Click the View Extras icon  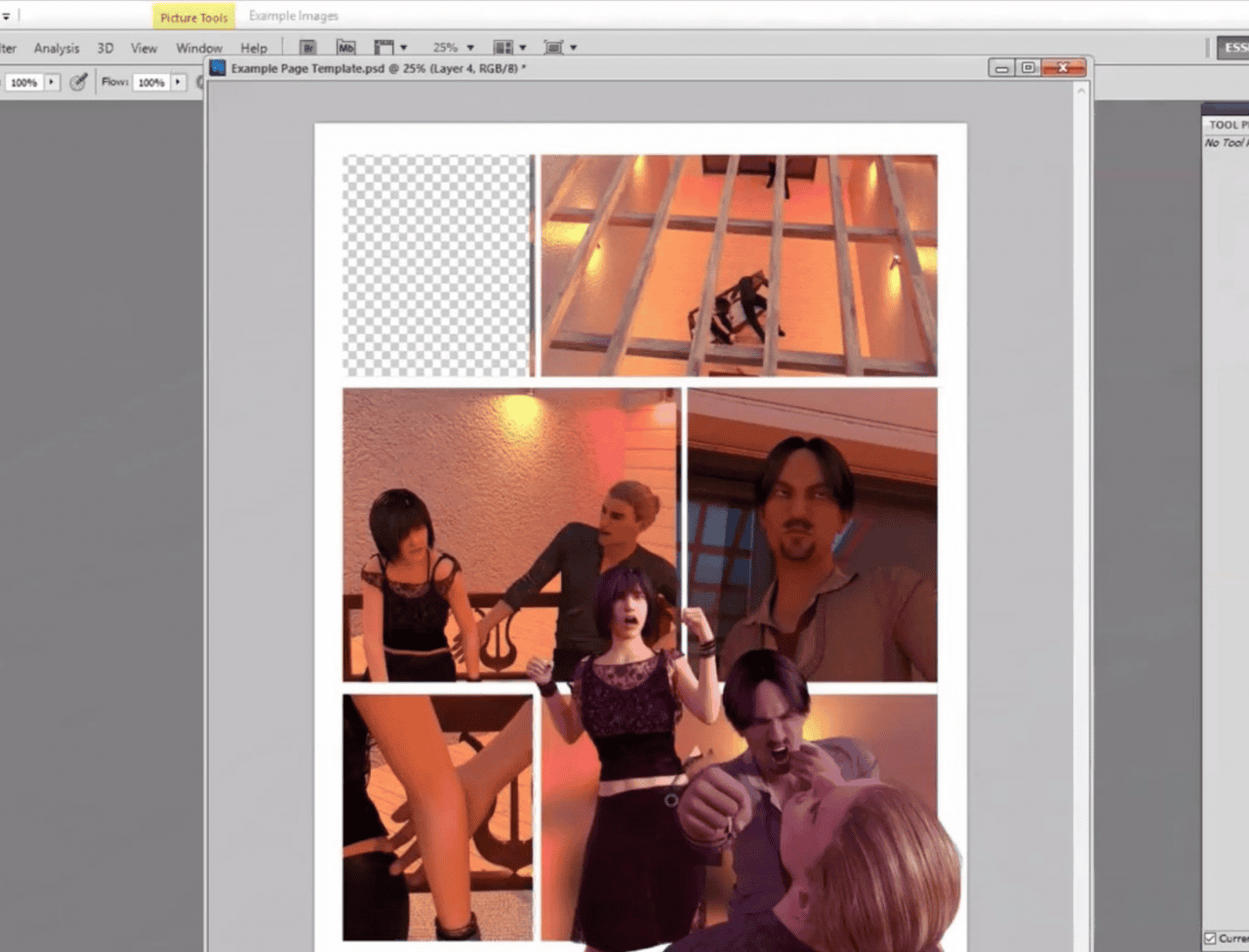384,47
